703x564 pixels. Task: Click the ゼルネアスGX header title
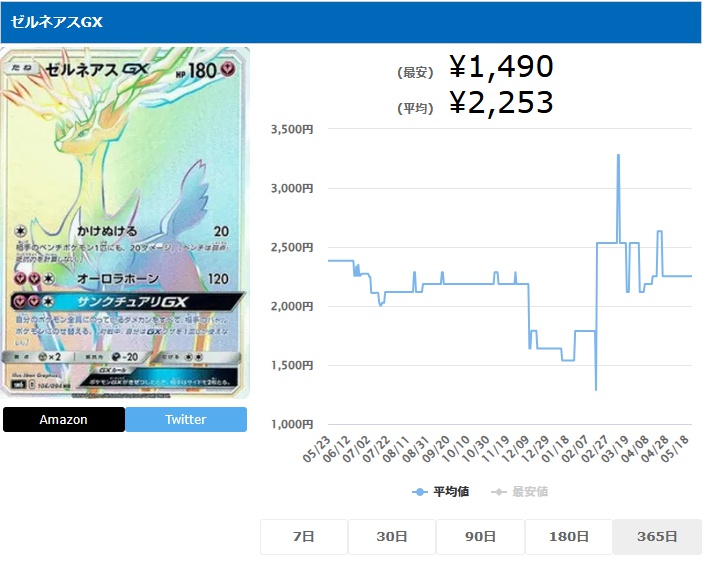tap(56, 22)
